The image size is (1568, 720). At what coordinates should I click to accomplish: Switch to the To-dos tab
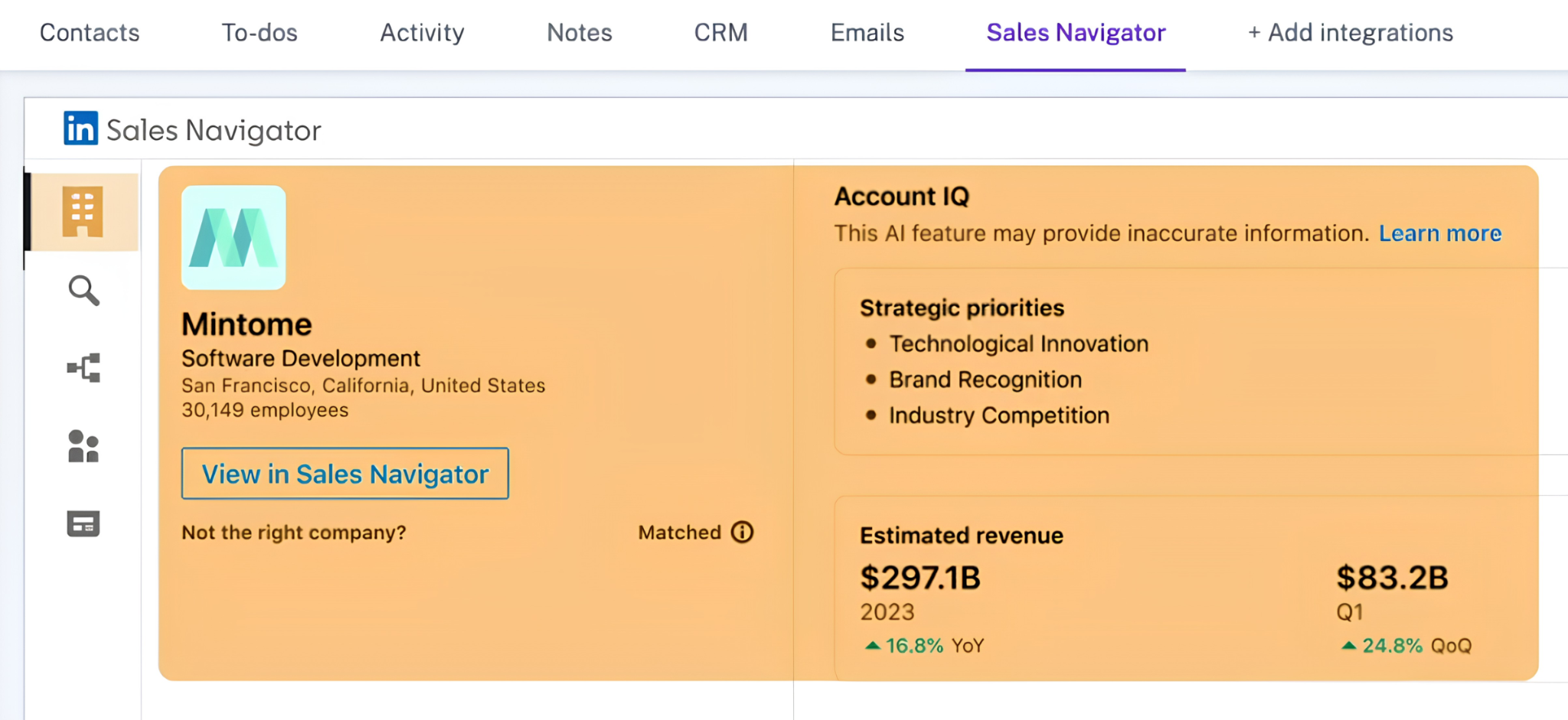click(x=260, y=33)
